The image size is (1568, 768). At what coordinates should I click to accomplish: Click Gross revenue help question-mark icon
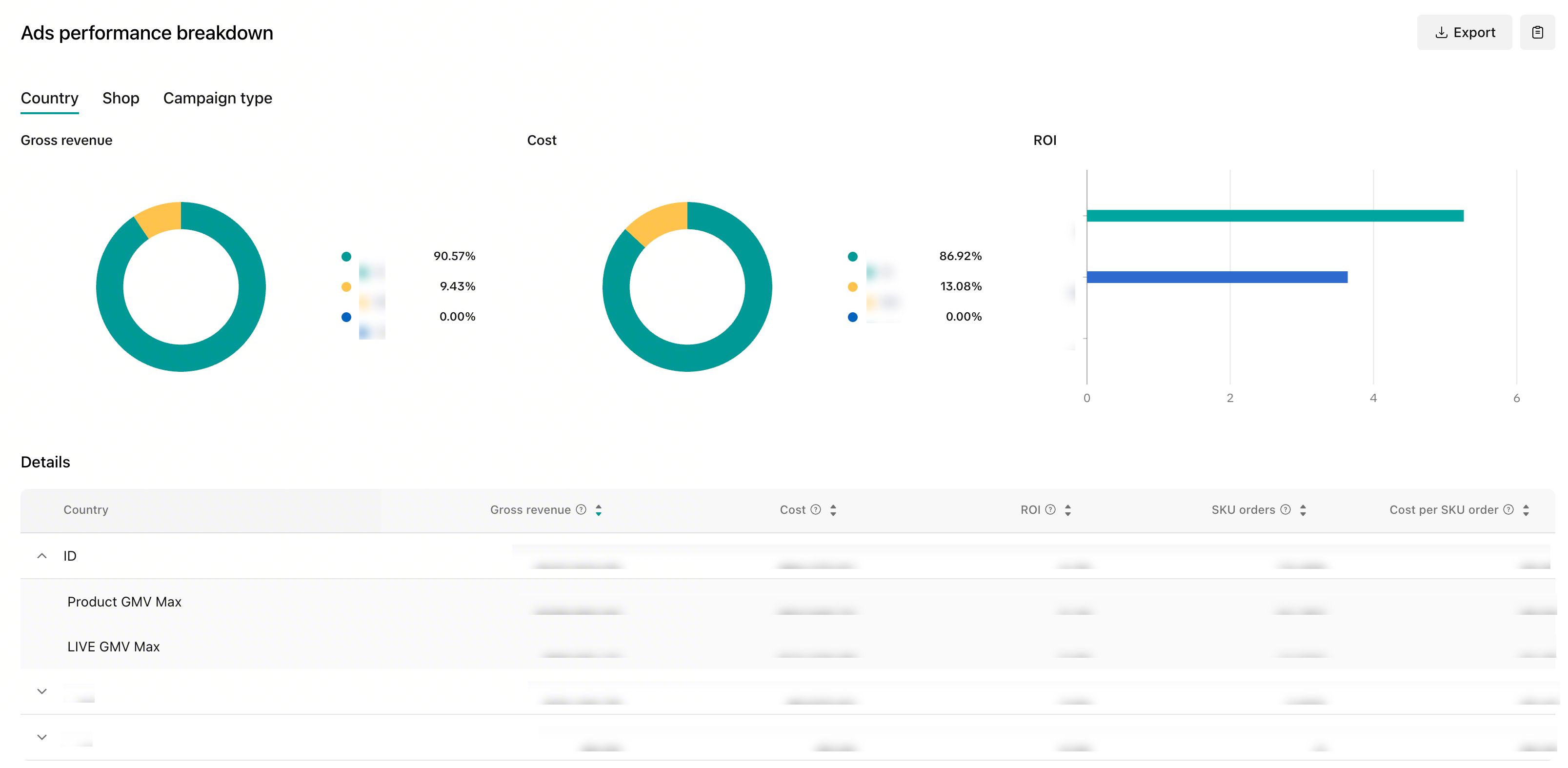[582, 510]
